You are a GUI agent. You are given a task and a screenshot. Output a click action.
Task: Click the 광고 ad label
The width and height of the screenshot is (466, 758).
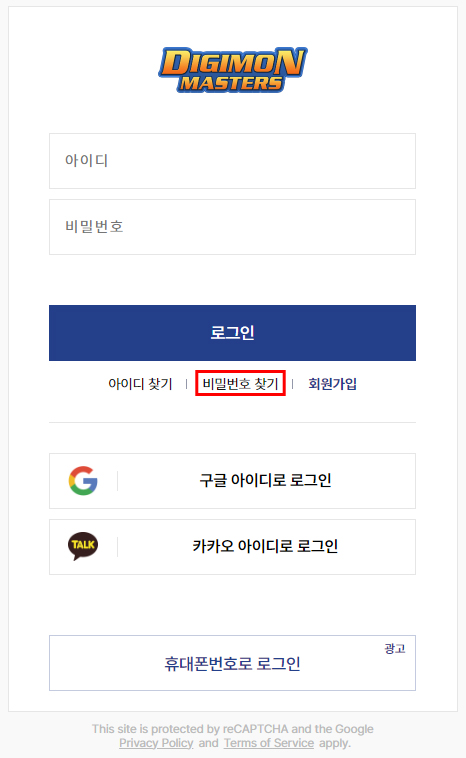tap(394, 649)
